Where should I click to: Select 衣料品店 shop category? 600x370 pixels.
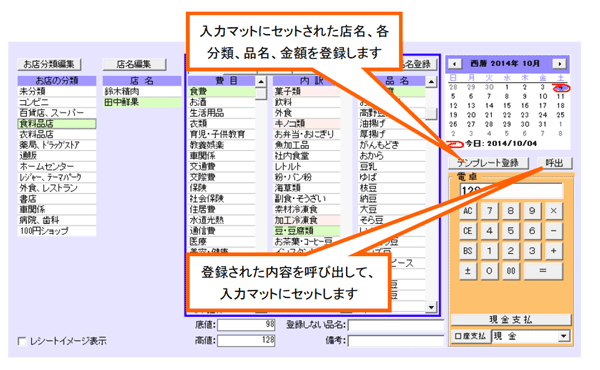point(57,134)
